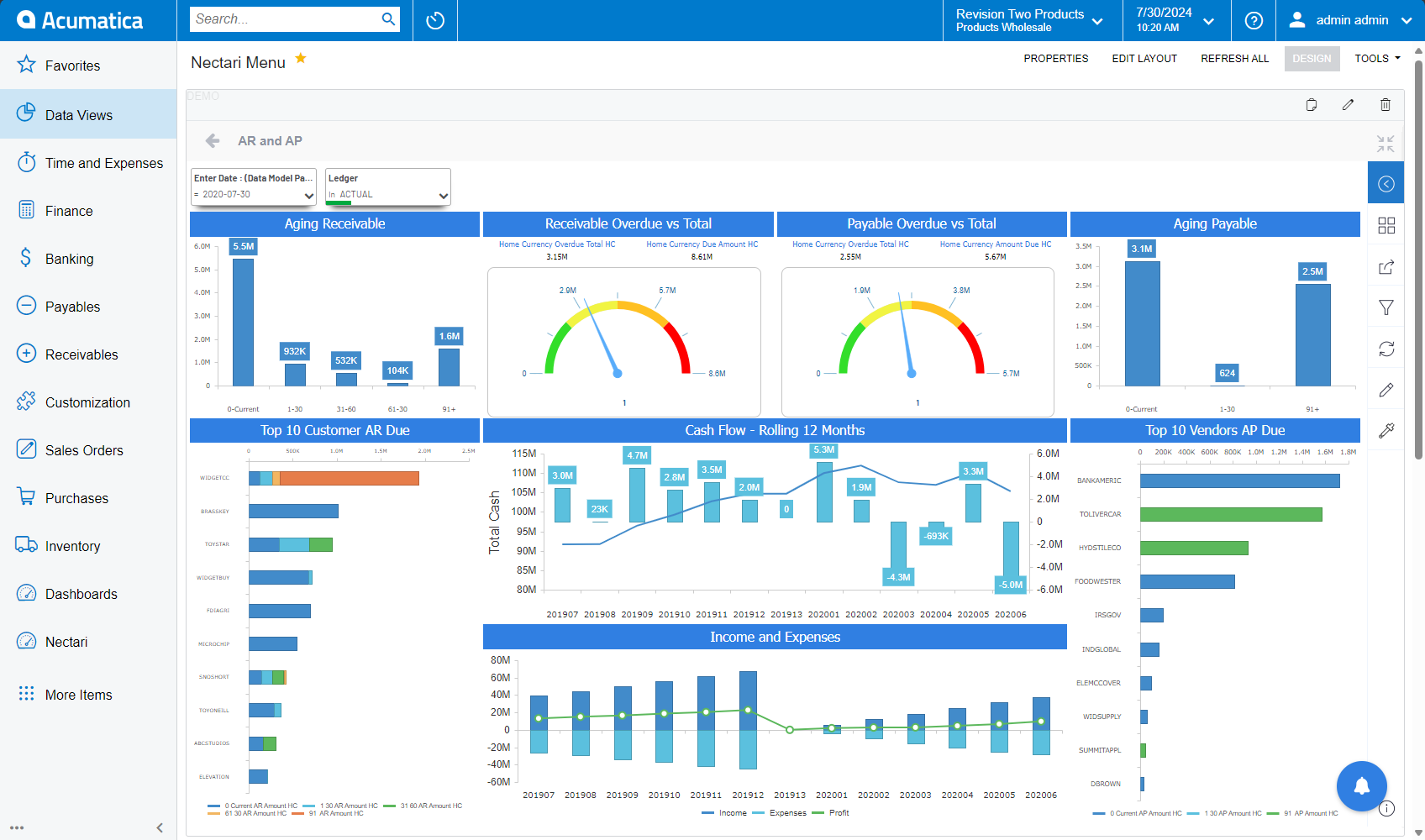This screenshot has height=840, width=1425.
Task: Click the notification bell button
Action: (x=1361, y=786)
